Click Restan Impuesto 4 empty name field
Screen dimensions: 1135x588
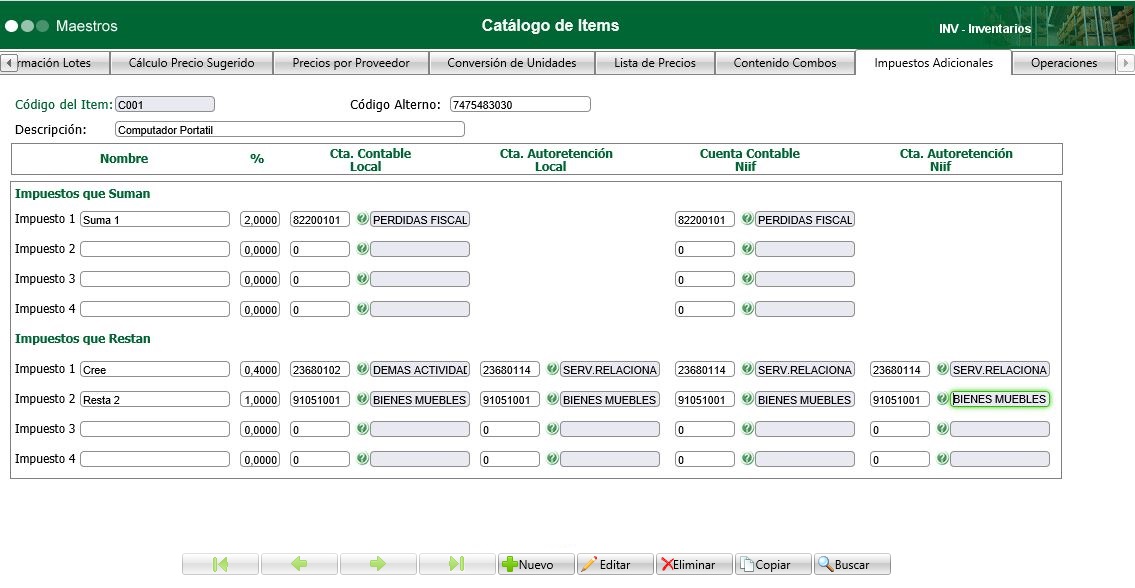click(155, 459)
